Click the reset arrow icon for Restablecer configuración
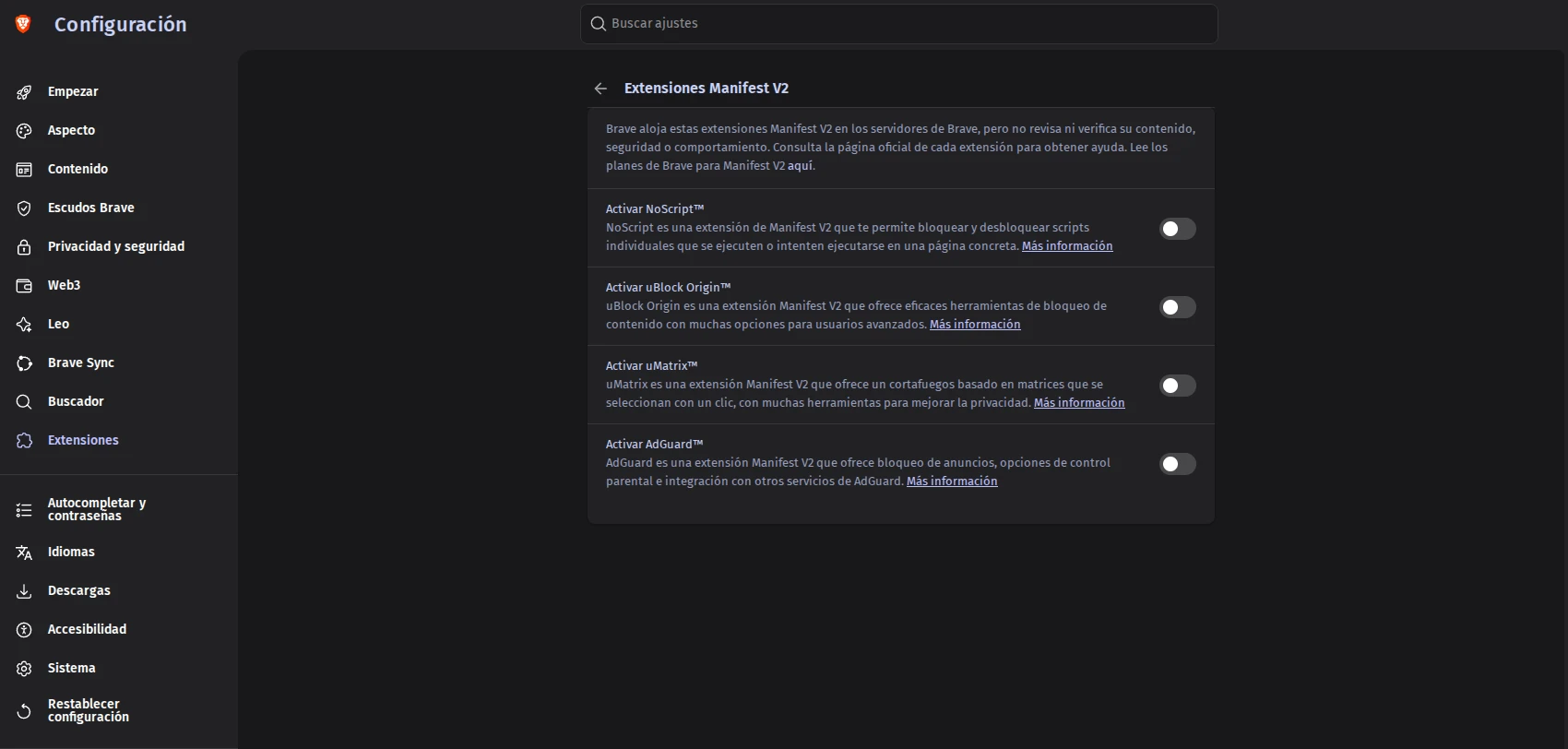This screenshot has height=749, width=1568. click(24, 711)
